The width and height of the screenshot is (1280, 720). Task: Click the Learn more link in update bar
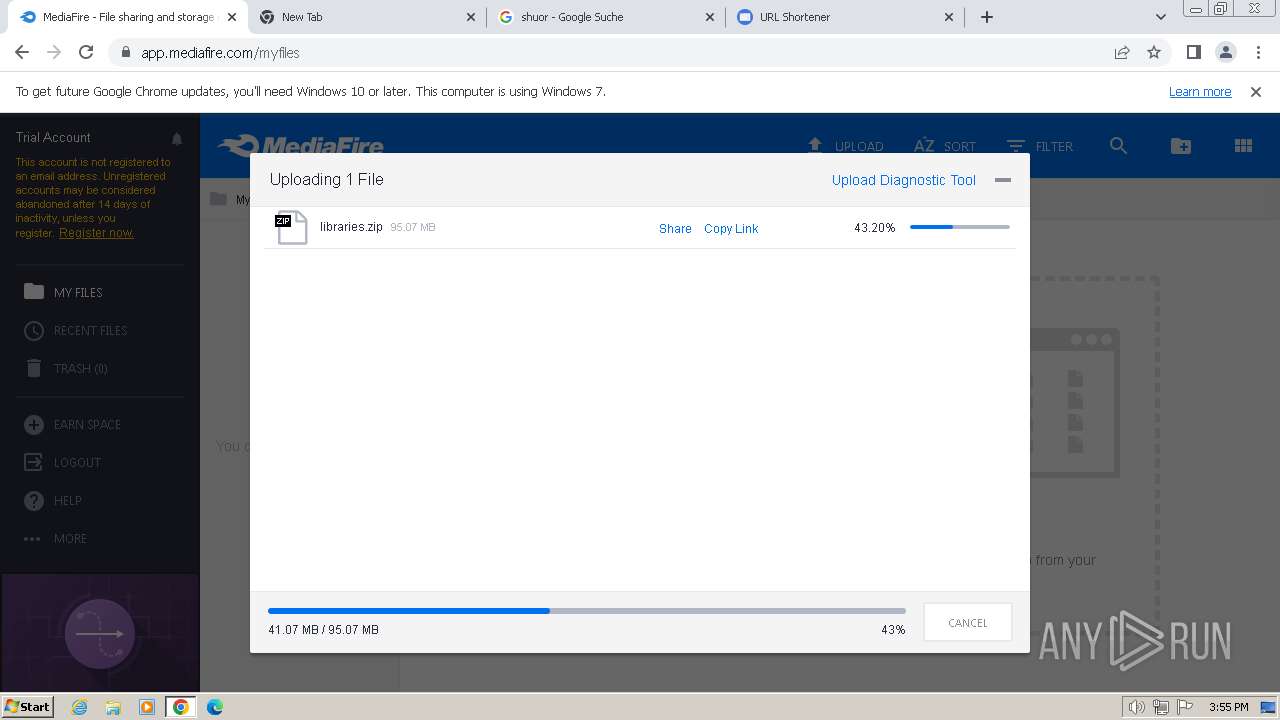1200,92
